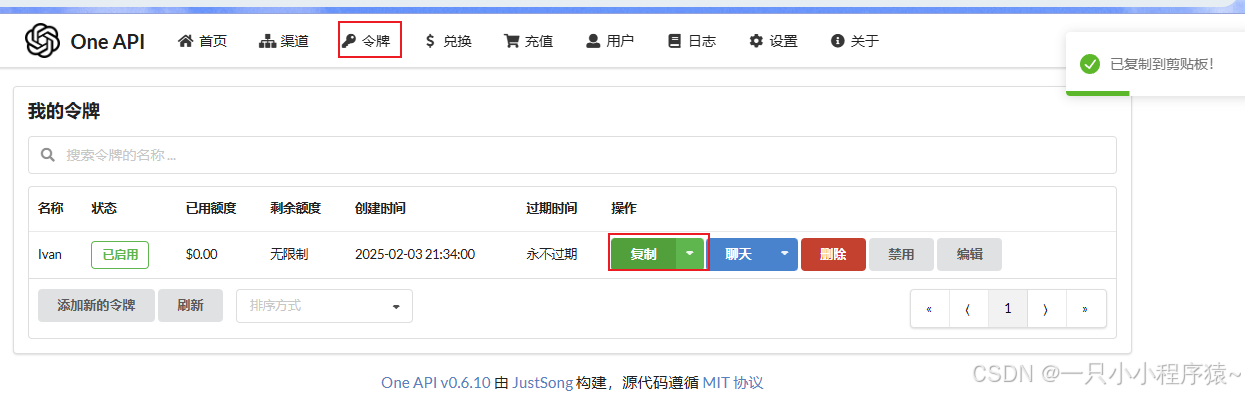Click the 已复制到剪贴板 toast notification
This screenshot has width=1245, height=393.
[1155, 64]
